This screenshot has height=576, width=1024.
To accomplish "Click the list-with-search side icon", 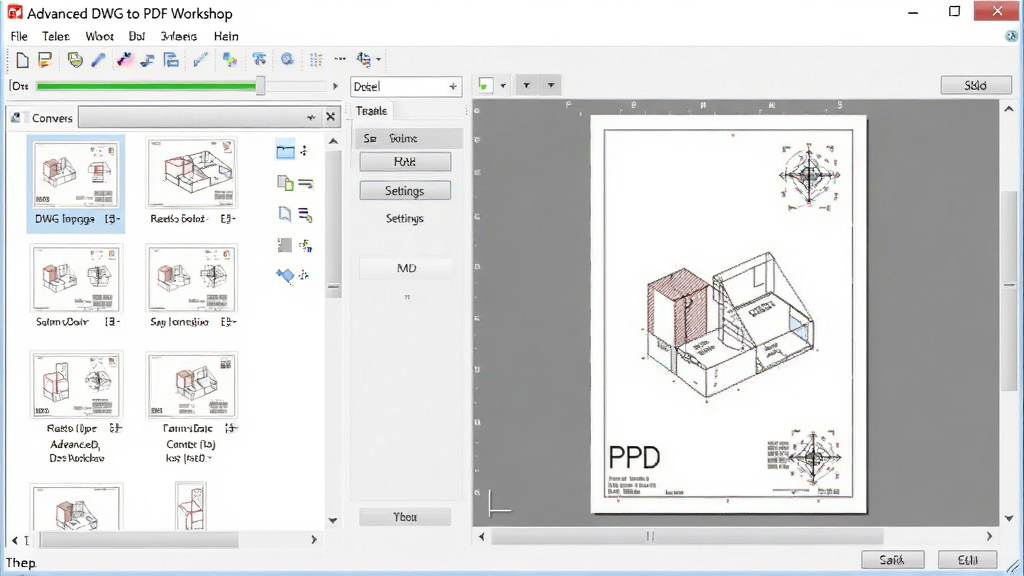I will [x=305, y=214].
